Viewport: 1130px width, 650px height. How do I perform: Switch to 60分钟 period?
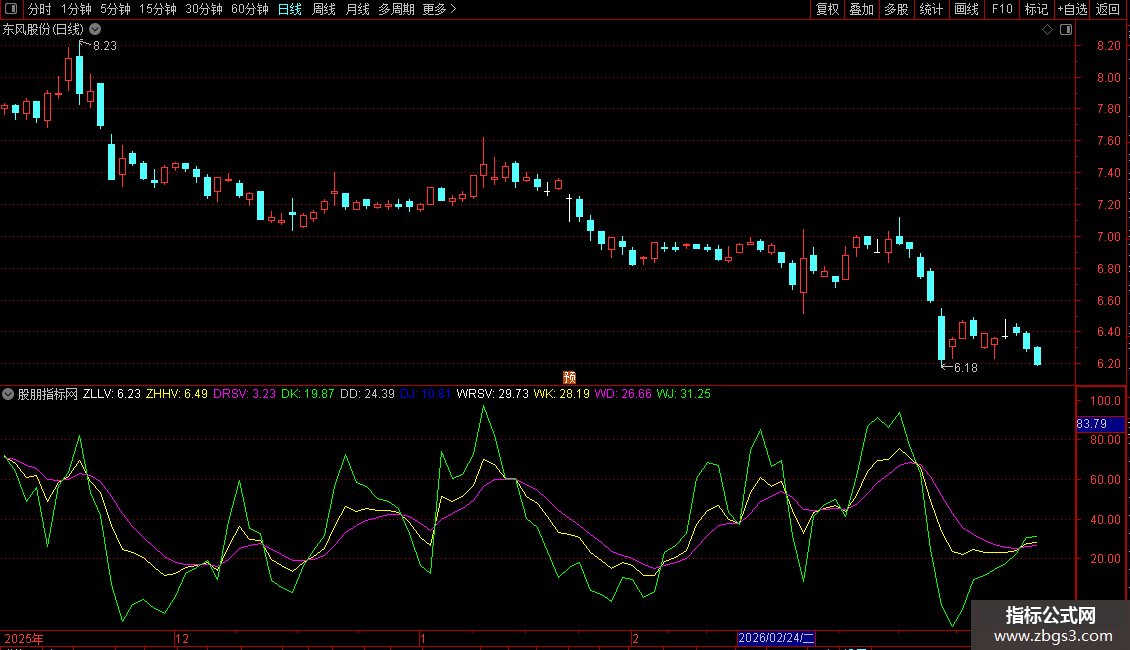pyautogui.click(x=249, y=9)
